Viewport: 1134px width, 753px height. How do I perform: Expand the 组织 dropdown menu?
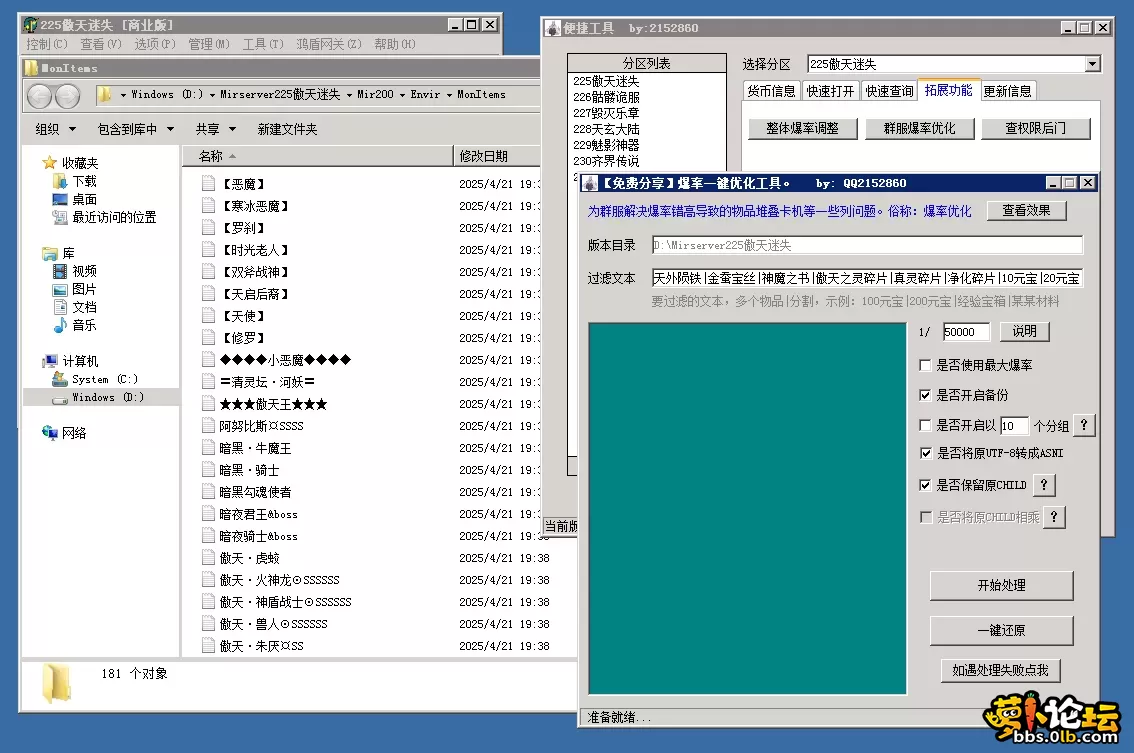coord(56,129)
